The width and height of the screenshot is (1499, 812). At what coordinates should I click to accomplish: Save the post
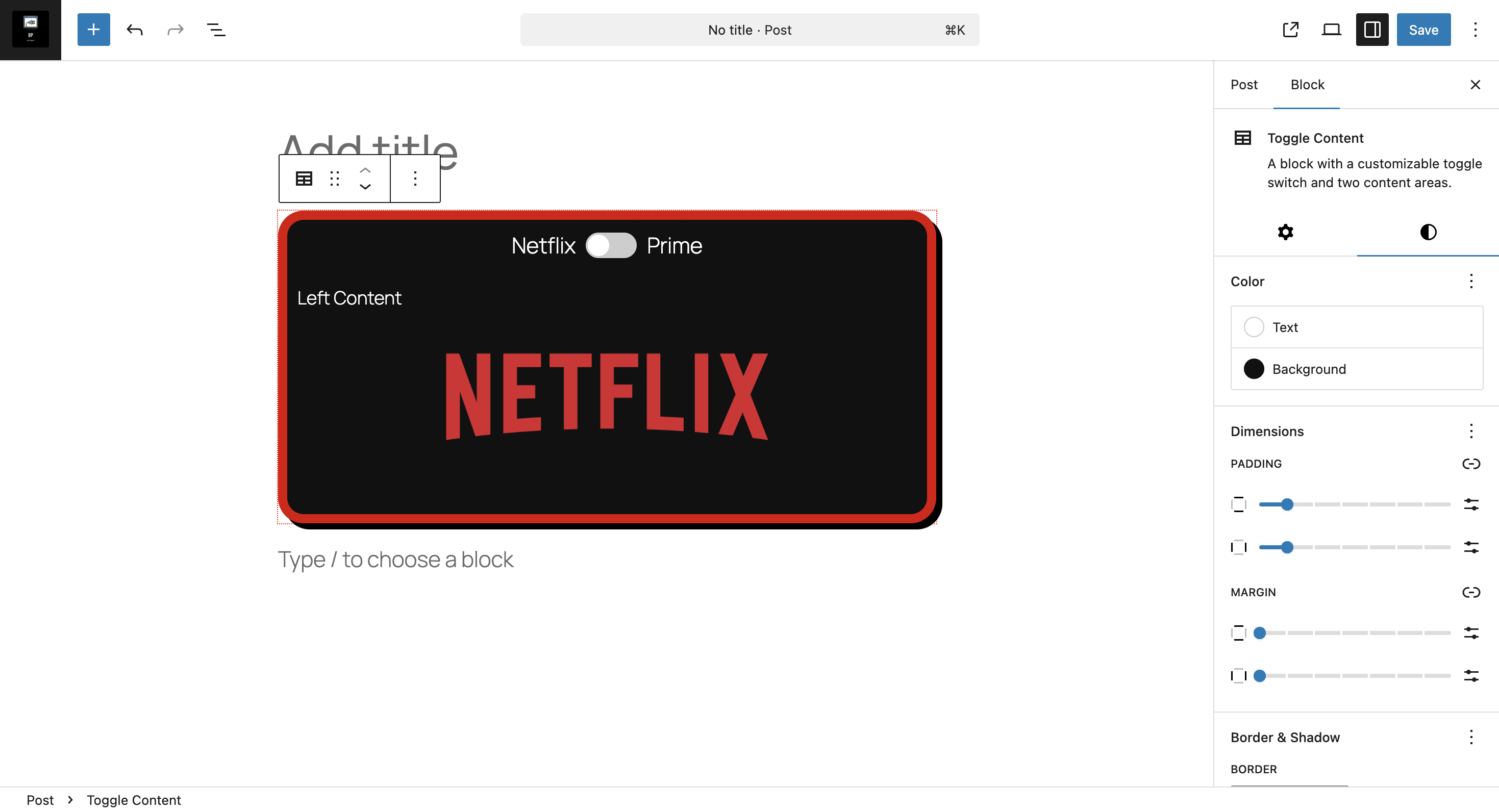(1423, 30)
